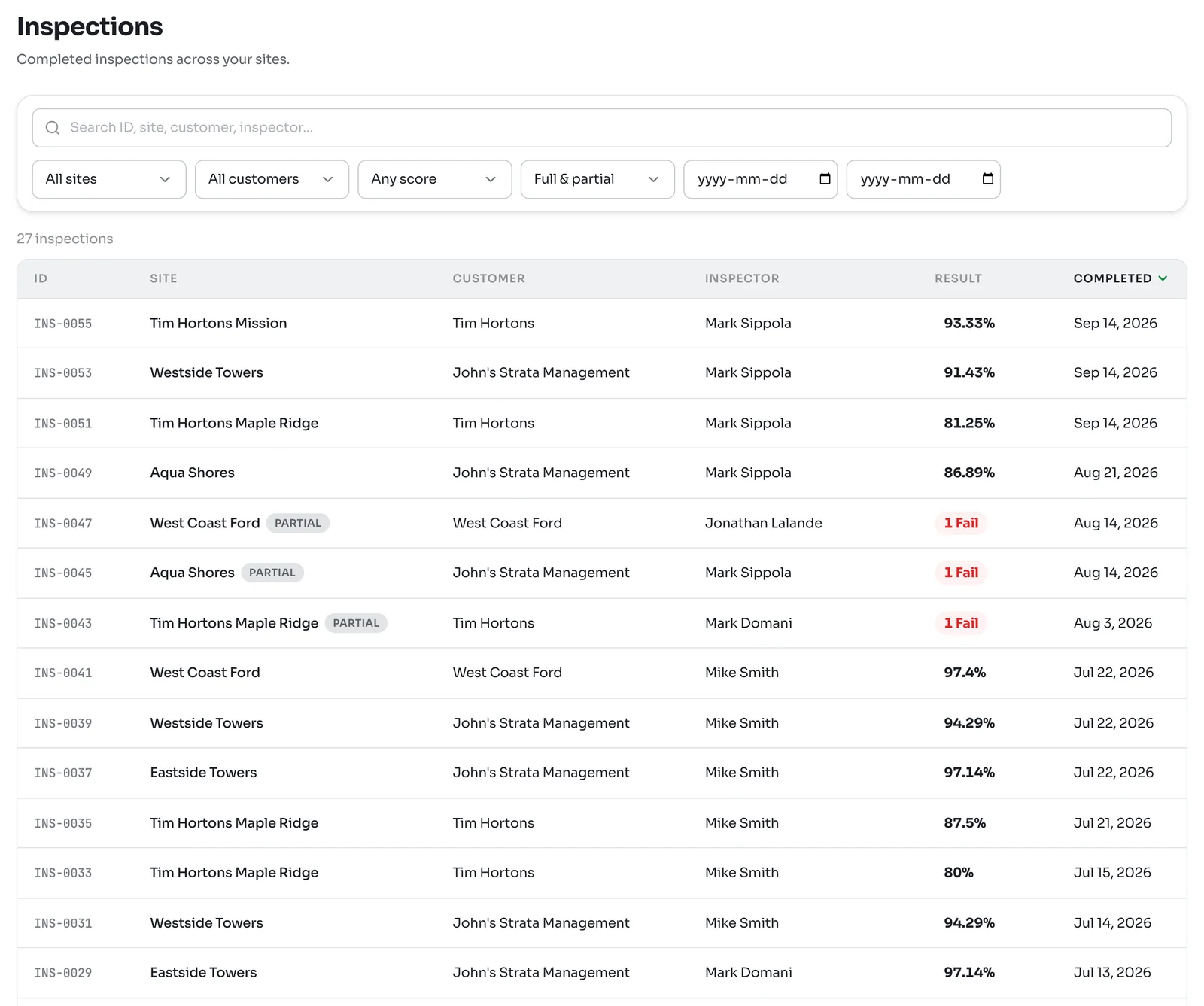Click the PARTIAL badge on INS-0047
The height and width of the screenshot is (1006, 1204).
coord(298,523)
